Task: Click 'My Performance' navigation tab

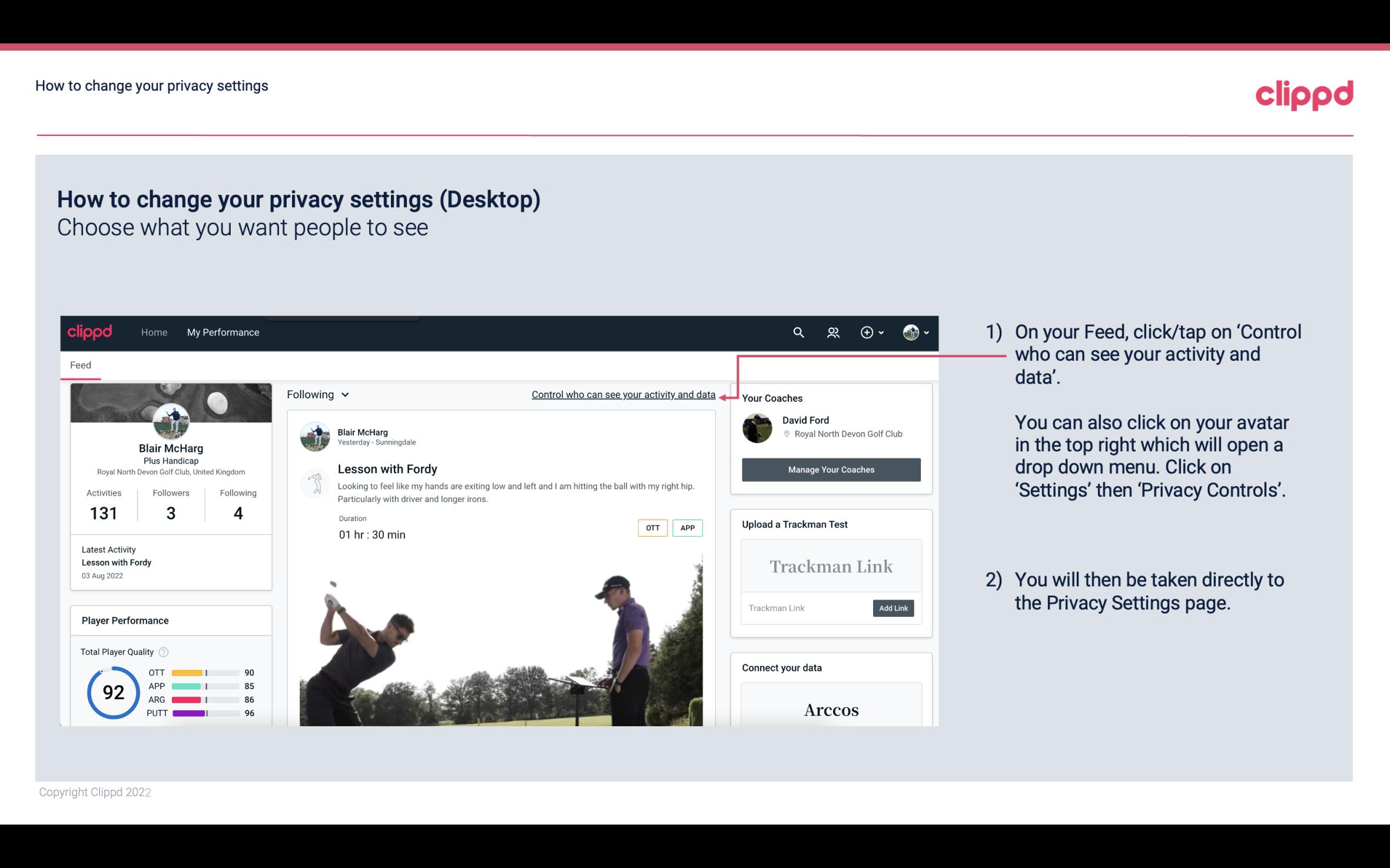Action: (222, 332)
